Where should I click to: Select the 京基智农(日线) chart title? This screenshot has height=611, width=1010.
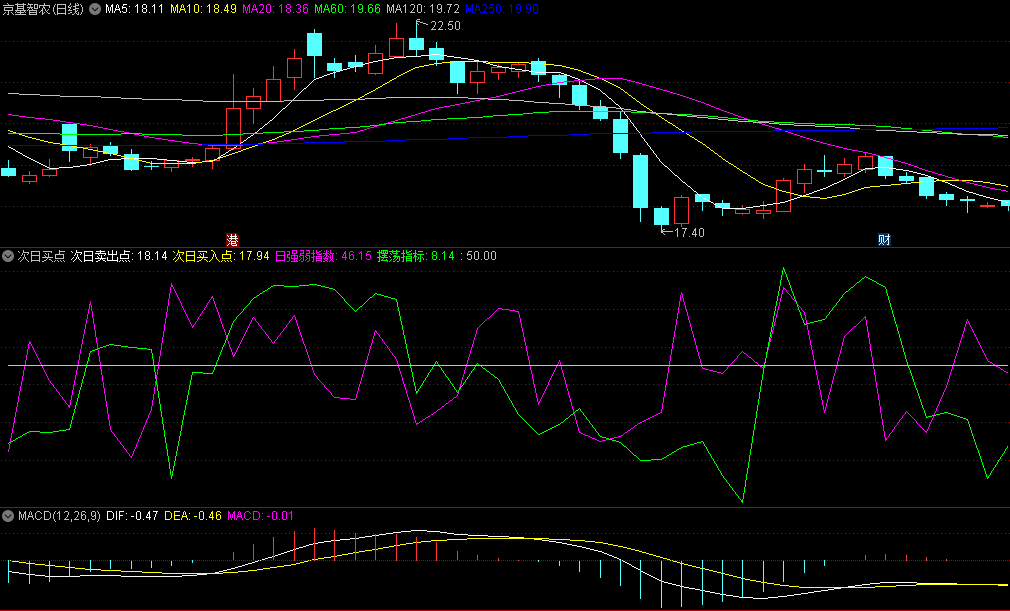(43, 9)
